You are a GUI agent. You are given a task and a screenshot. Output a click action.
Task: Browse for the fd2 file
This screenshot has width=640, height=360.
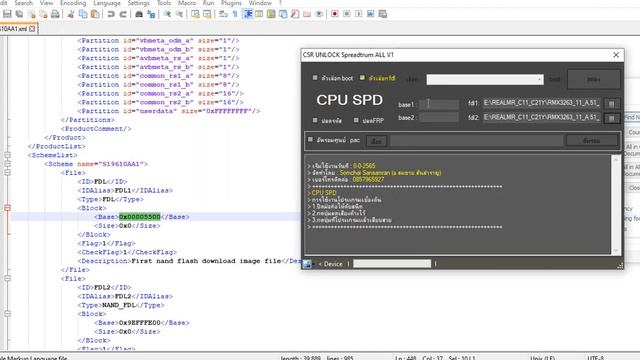coord(611,118)
